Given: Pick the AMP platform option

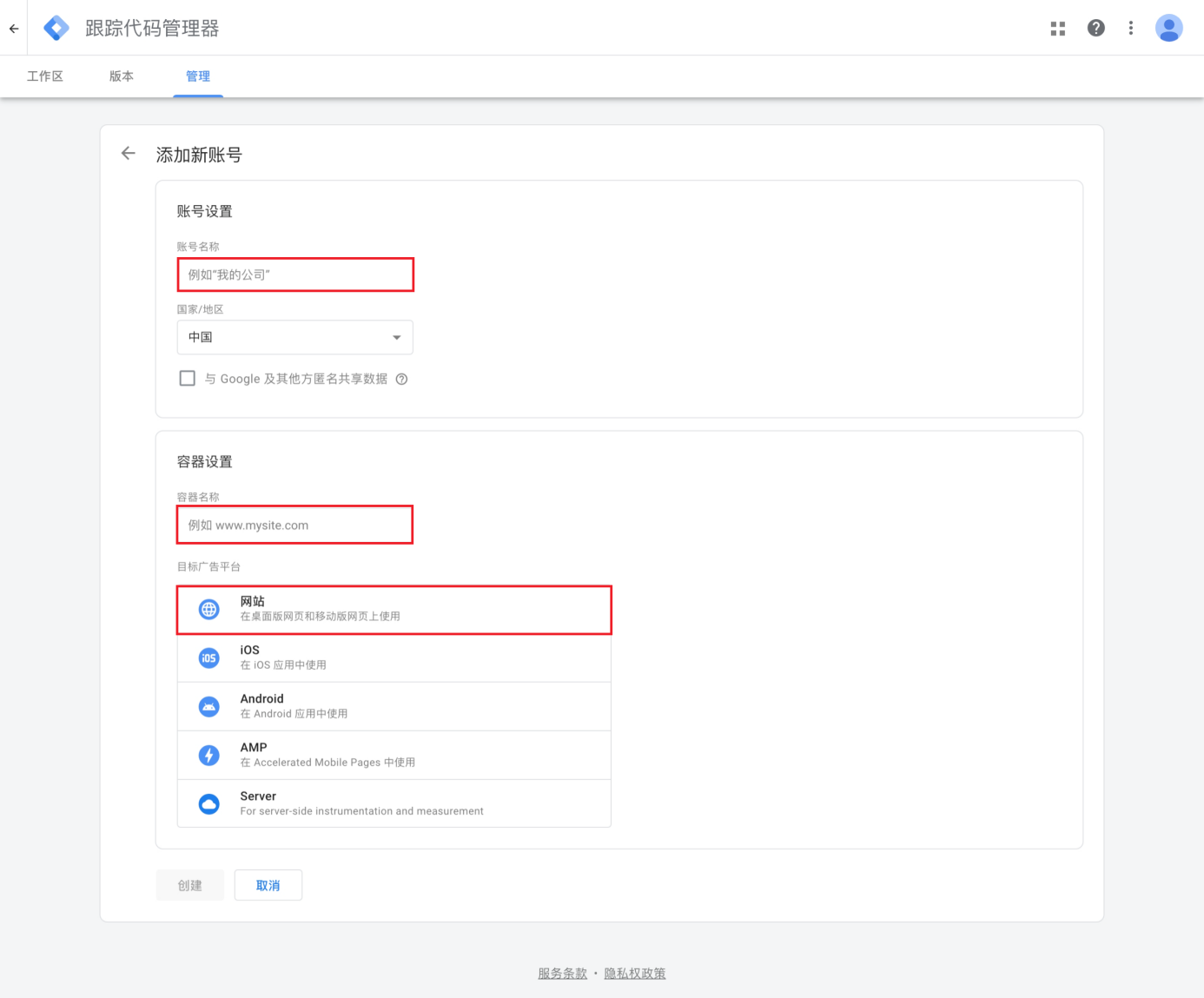Looking at the screenshot, I should pos(394,755).
